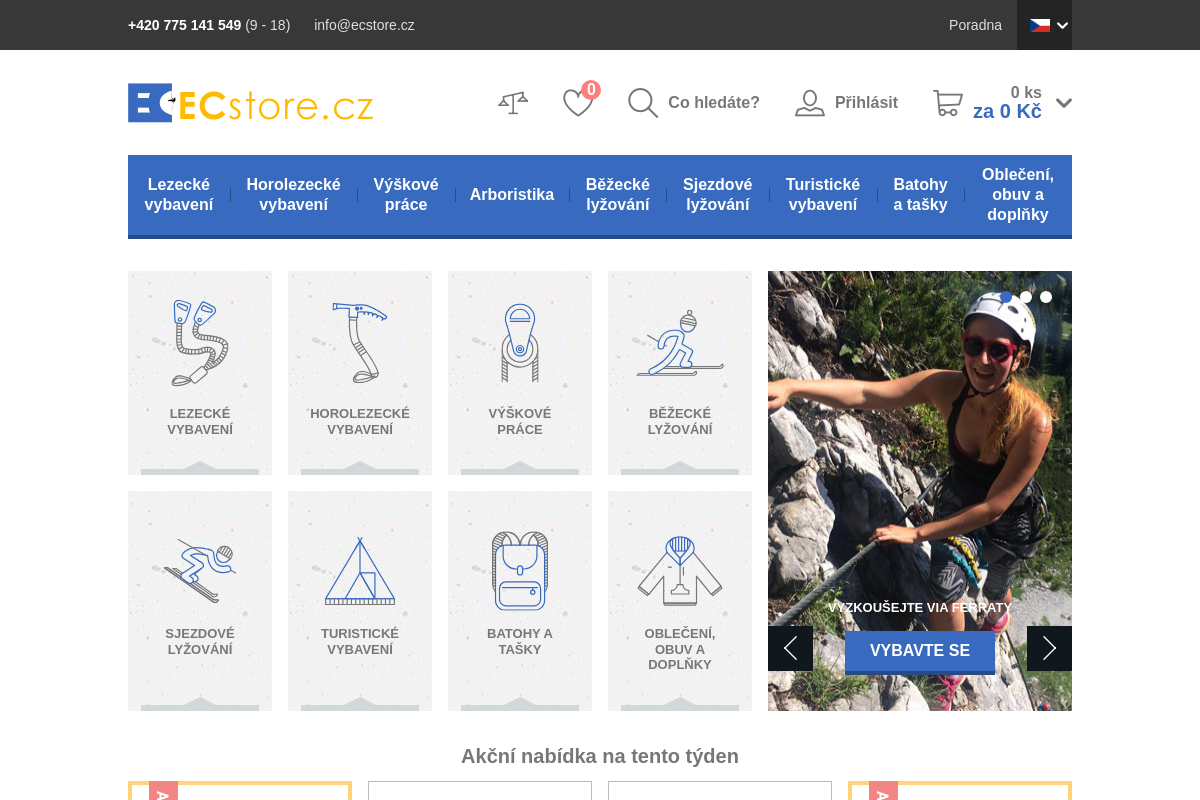Select the first carousel slide dot
This screenshot has height=800, width=1200.
[1006, 297]
